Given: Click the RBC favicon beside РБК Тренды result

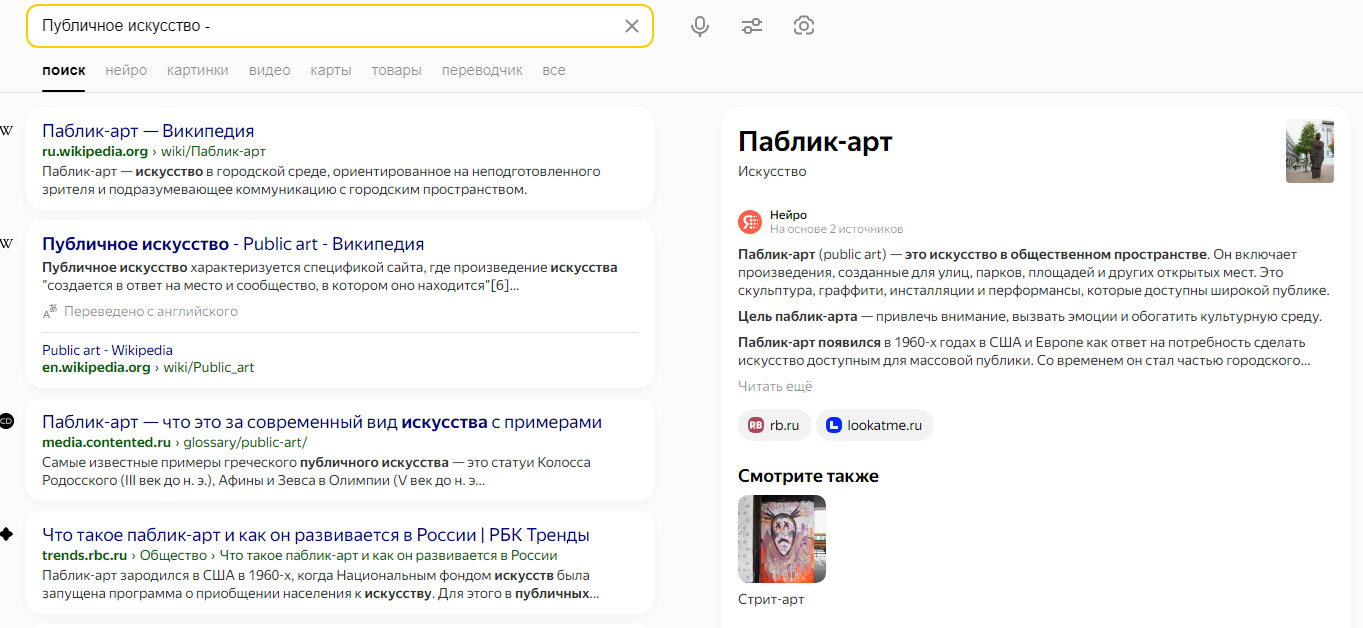Looking at the screenshot, I should (x=6, y=534).
